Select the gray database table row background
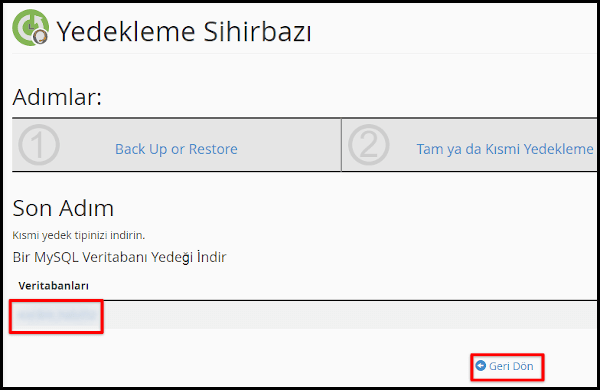 tap(344, 315)
